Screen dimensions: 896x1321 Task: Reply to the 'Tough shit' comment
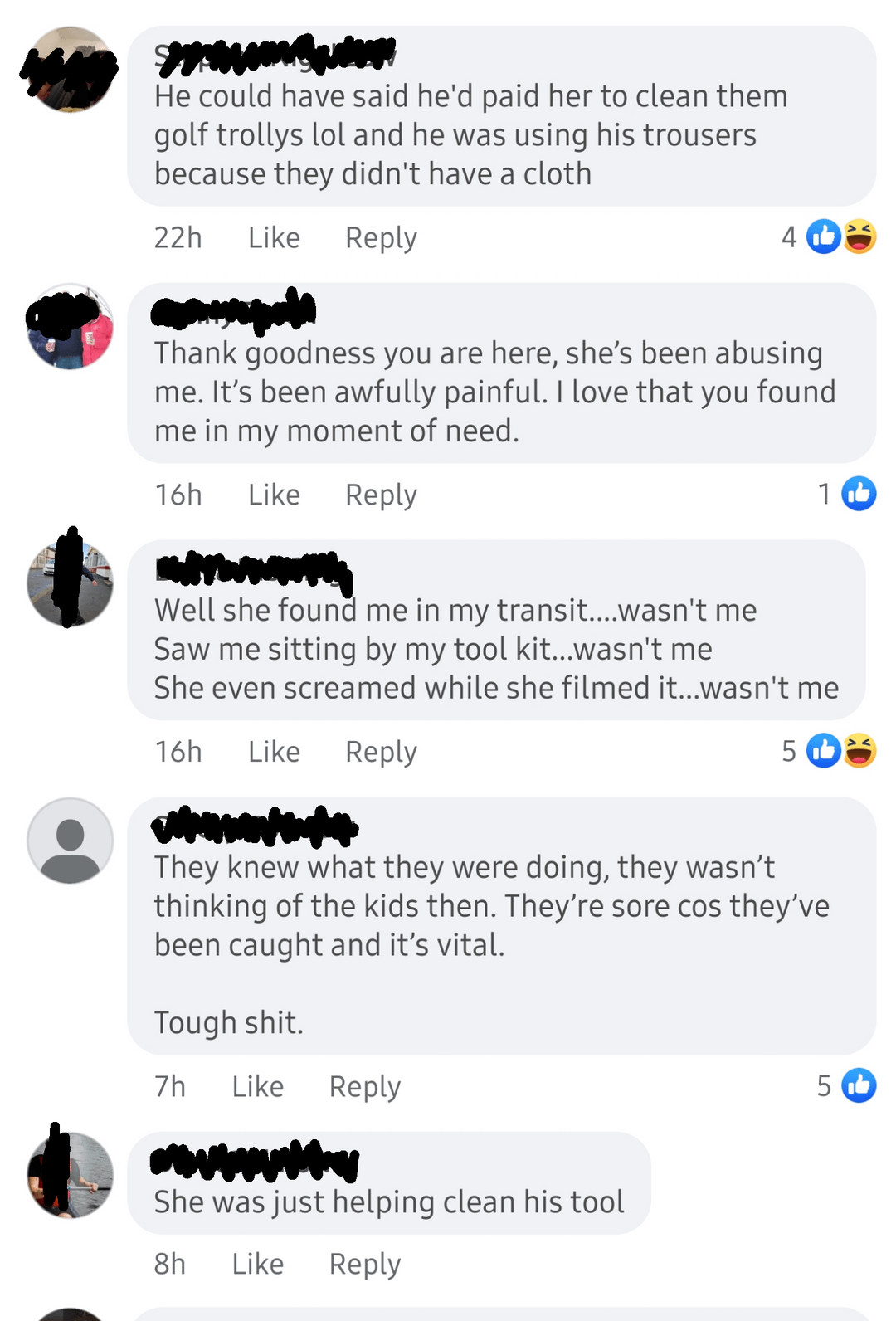click(365, 1088)
